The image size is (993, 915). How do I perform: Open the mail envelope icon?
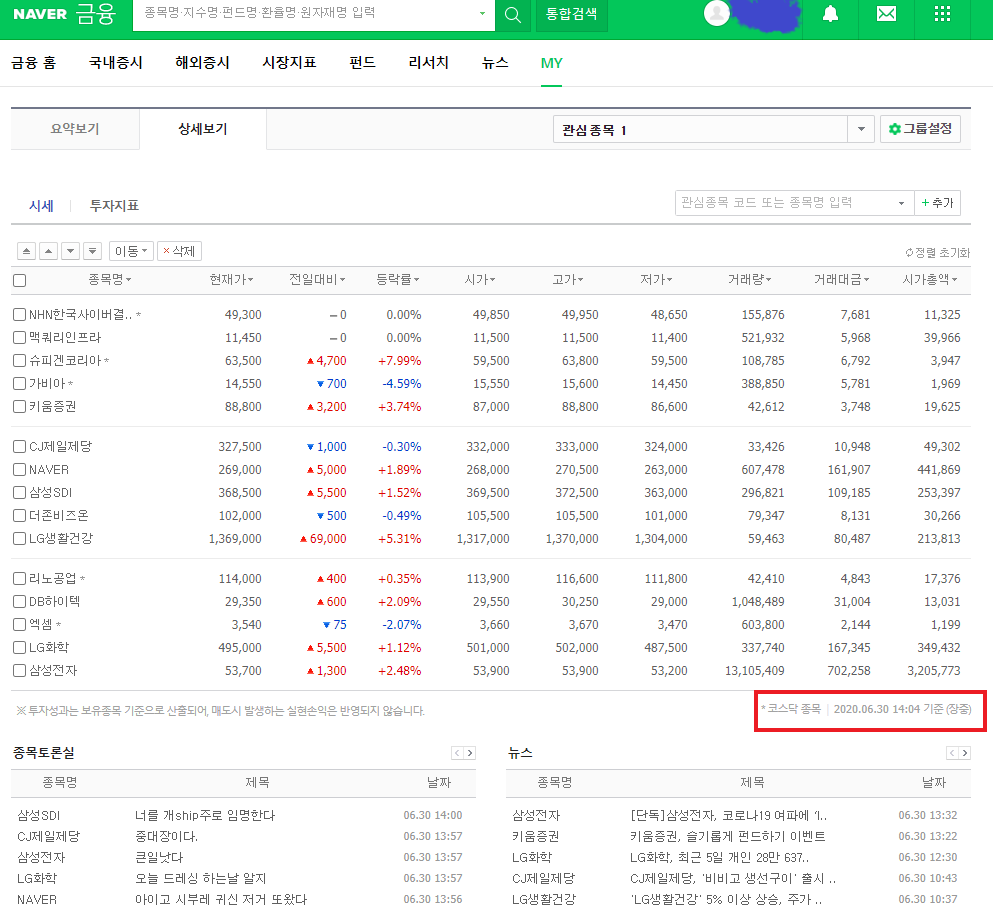pos(886,14)
